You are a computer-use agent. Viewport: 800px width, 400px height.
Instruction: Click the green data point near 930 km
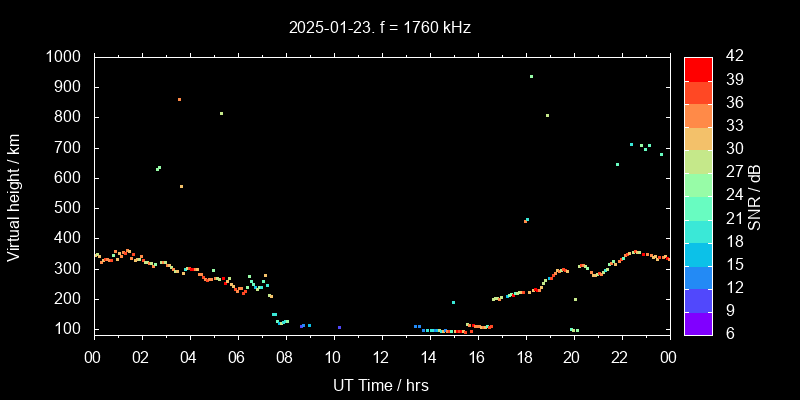[x=531, y=76]
